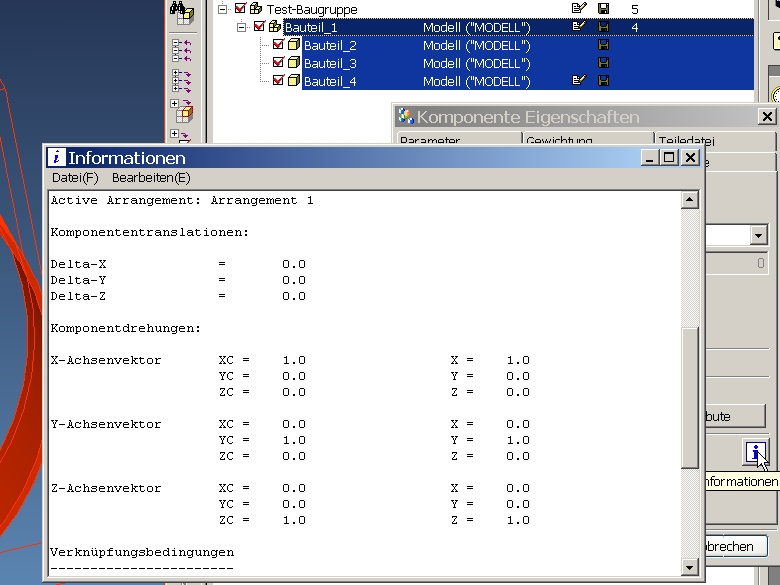
Task: Click the 'Delta-X' line in information text
Action: [178, 264]
